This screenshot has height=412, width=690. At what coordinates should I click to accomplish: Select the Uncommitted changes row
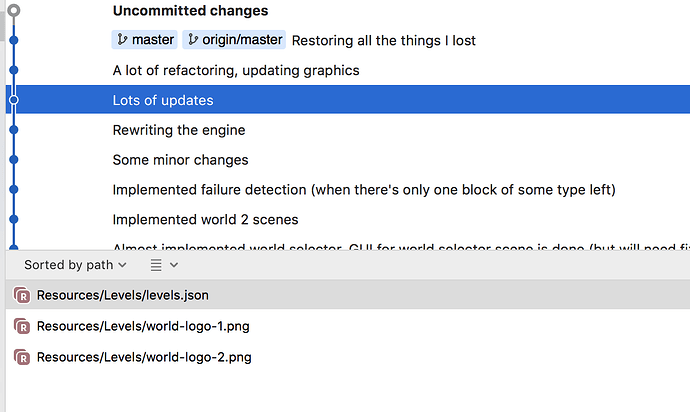(190, 11)
